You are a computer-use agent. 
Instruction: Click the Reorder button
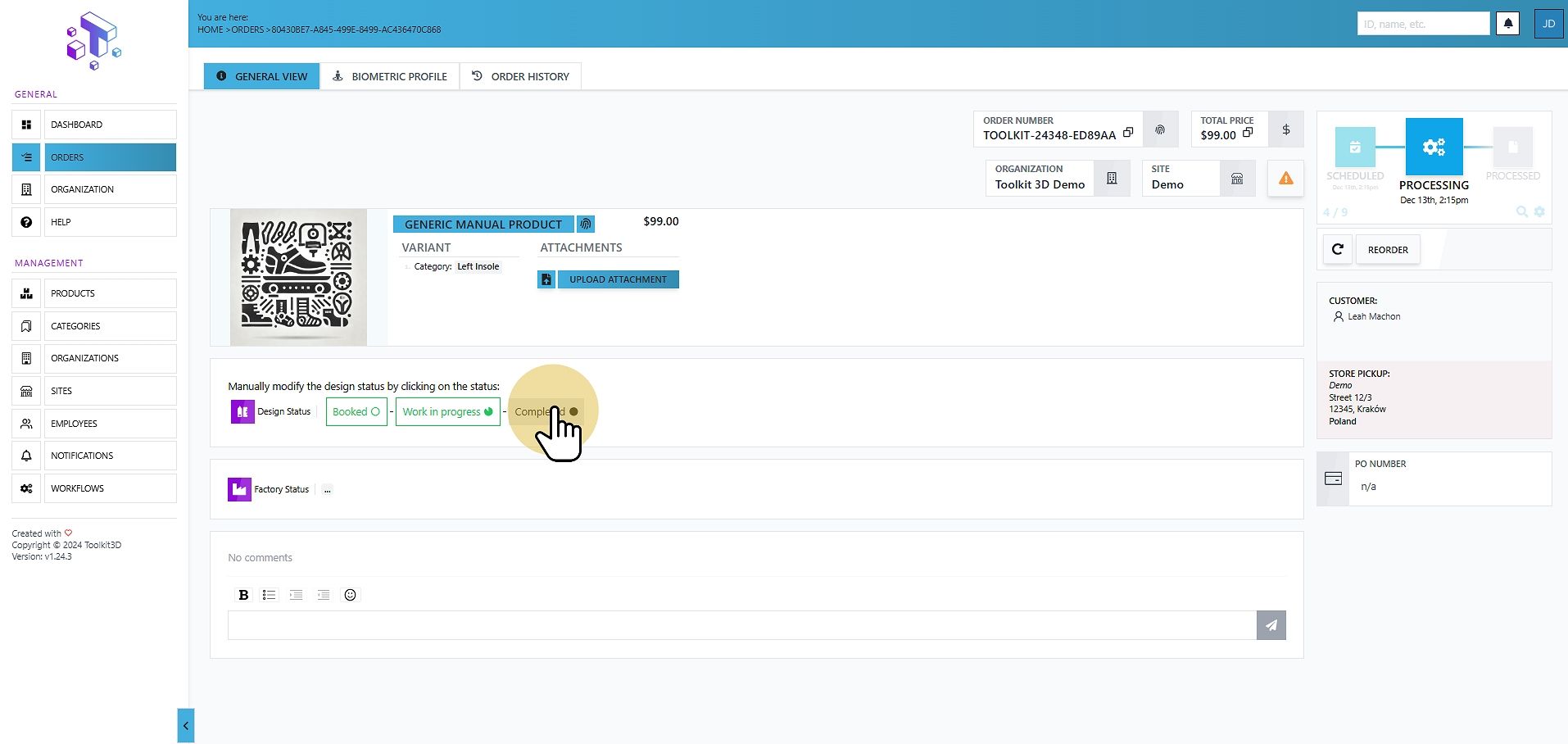(1388, 250)
